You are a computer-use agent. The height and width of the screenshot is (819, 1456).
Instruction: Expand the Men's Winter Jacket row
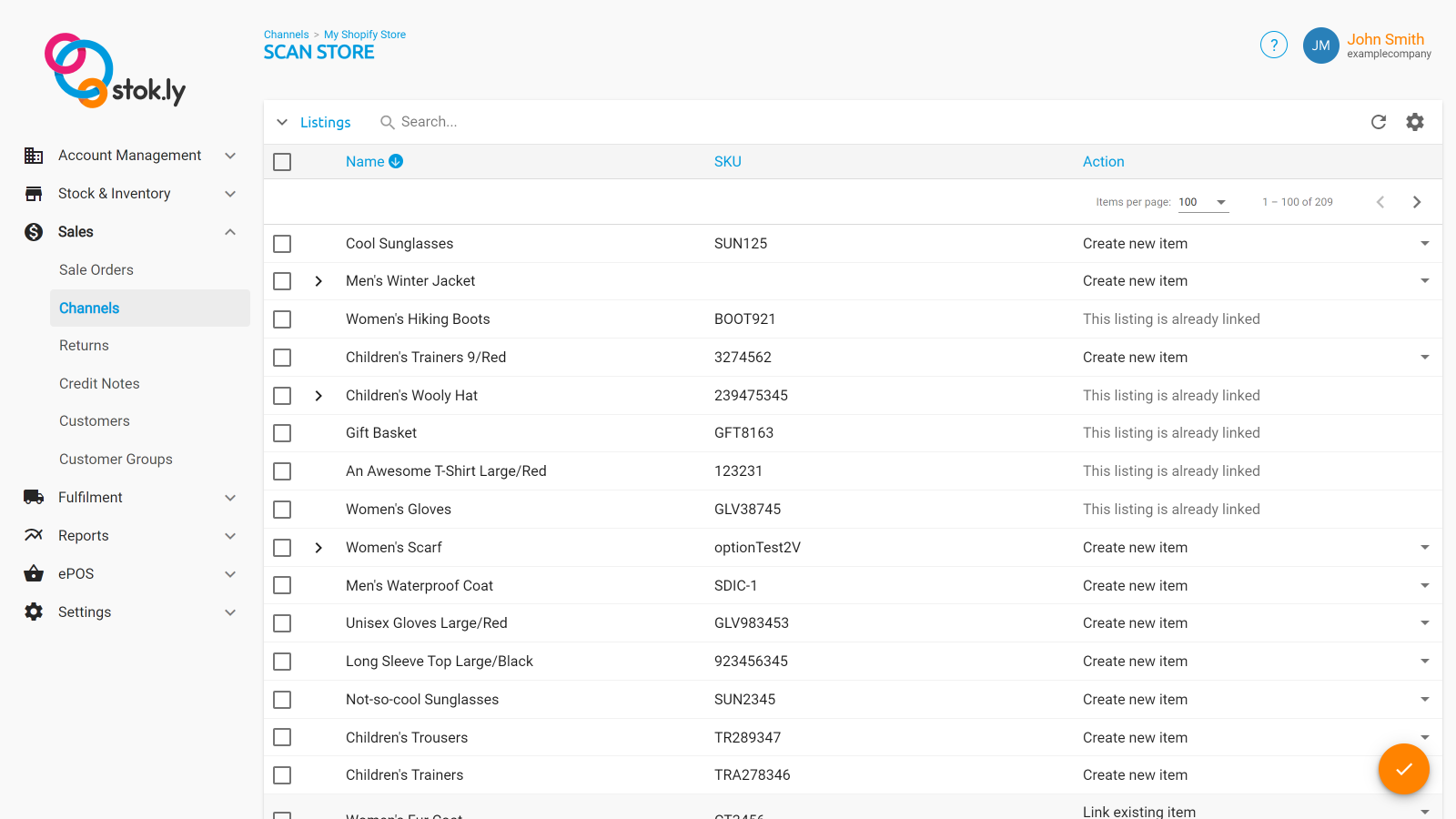318,281
